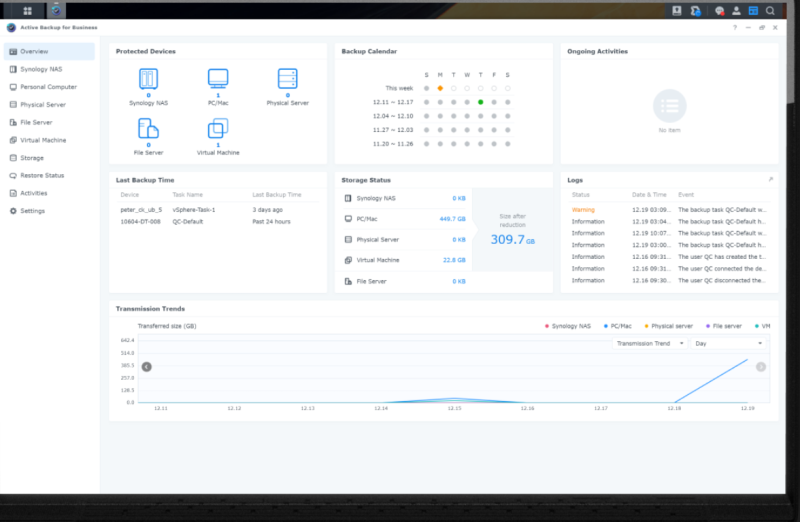Toggle File server legend series
The width and height of the screenshot is (800, 522).
click(723, 326)
